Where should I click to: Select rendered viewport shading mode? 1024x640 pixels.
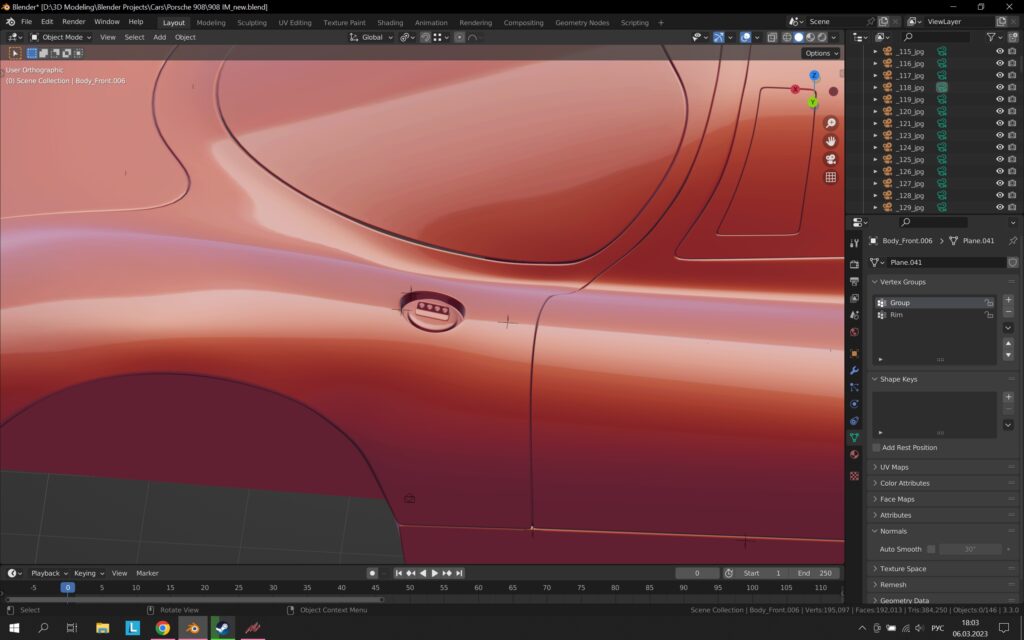coord(822,37)
